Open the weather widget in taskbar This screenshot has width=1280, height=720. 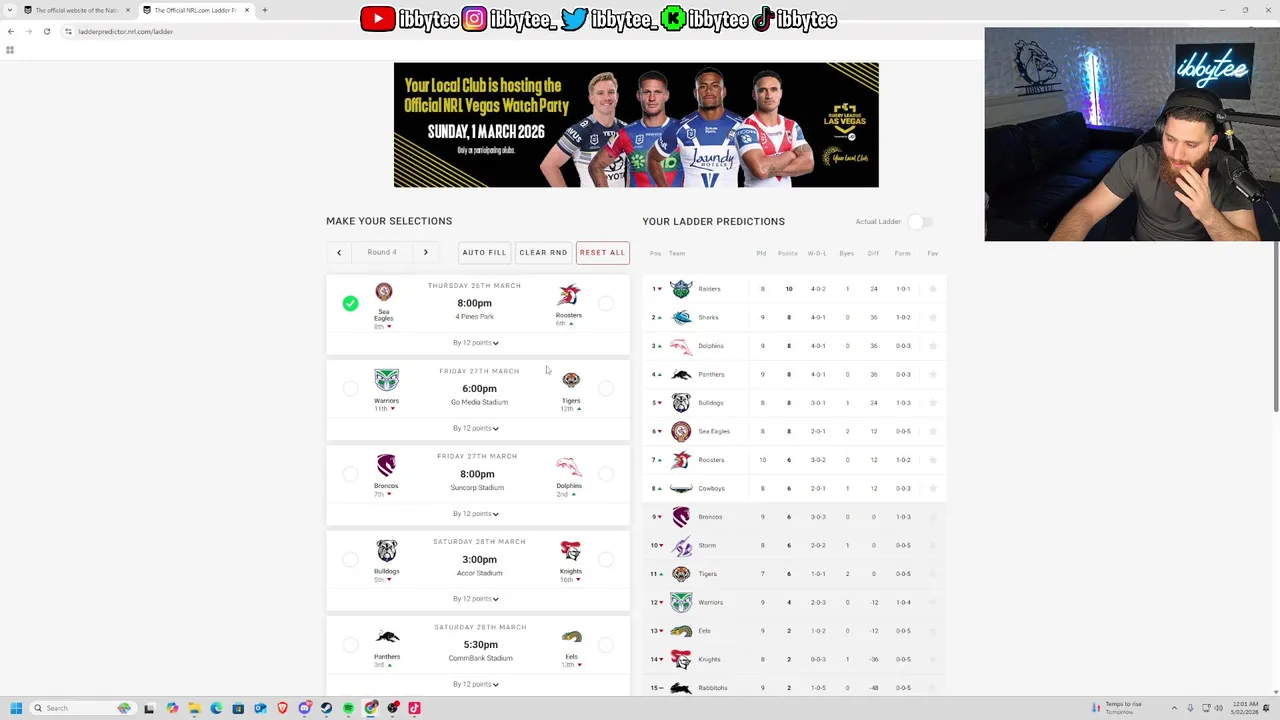click(1118, 708)
